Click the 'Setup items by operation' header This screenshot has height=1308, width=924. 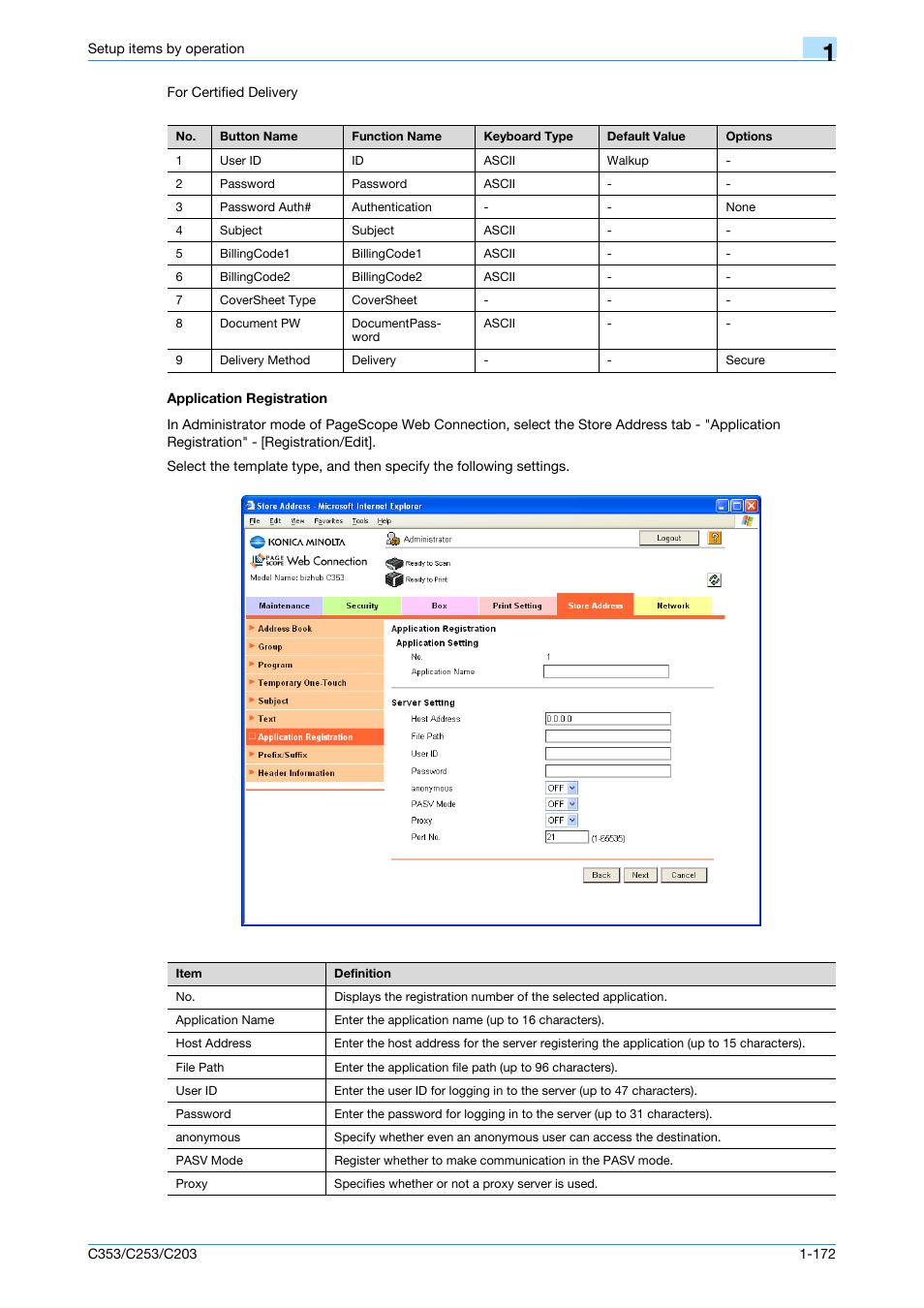coord(166,48)
